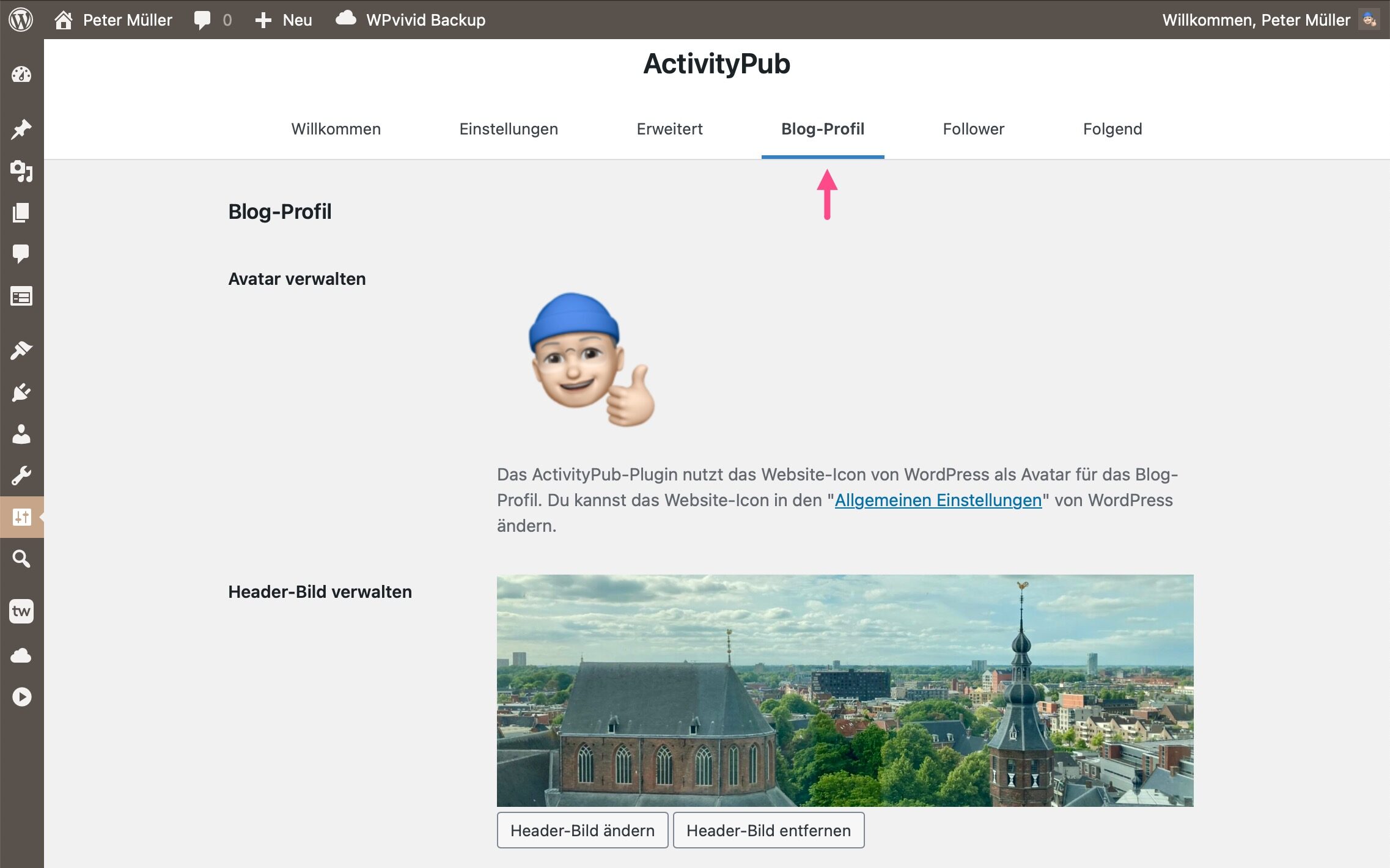The width and height of the screenshot is (1390, 868).
Task: Open the Allgemeinen Einstellungen link
Action: [938, 500]
